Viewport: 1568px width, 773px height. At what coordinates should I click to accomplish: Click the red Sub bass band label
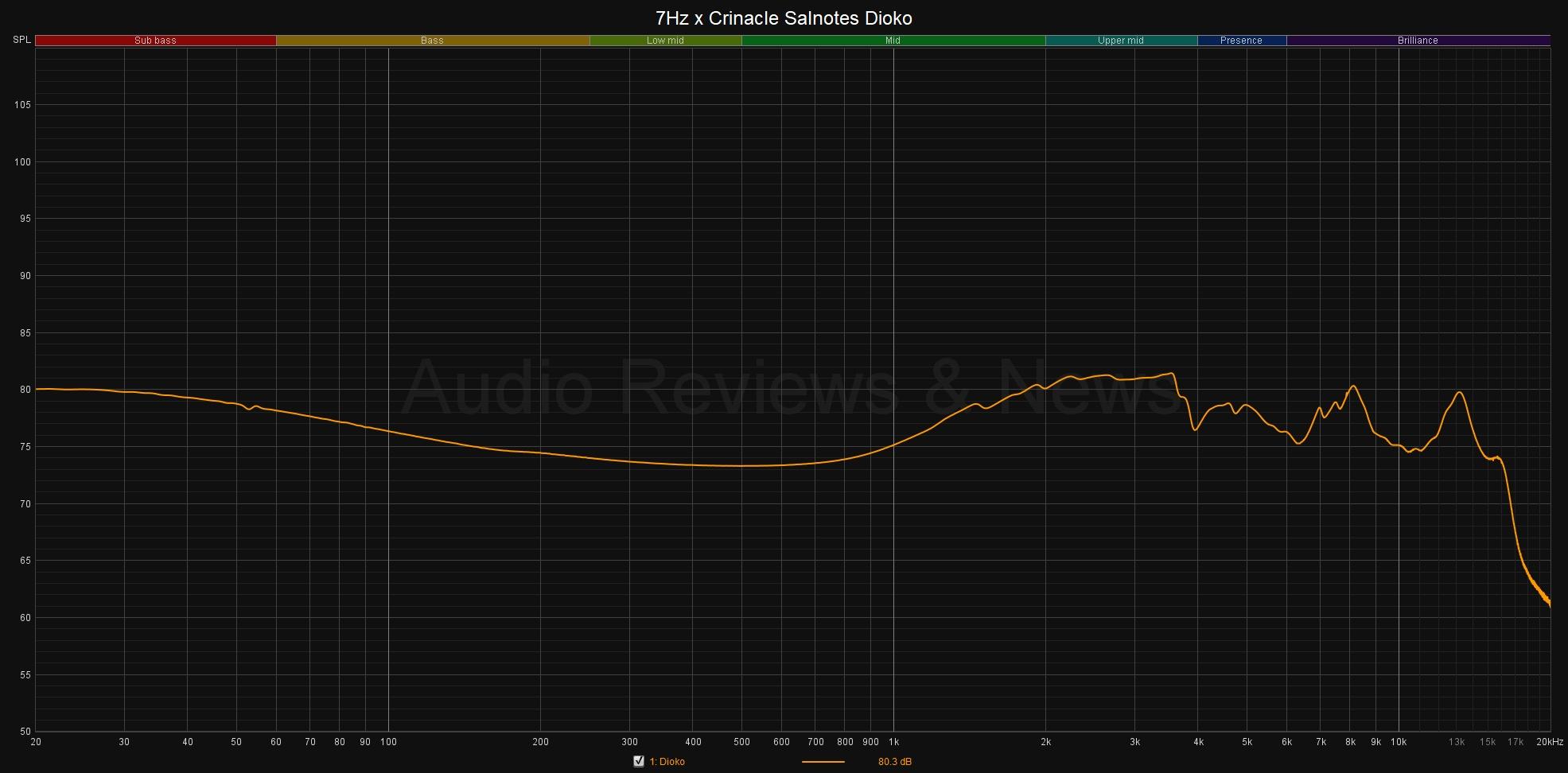(x=155, y=41)
